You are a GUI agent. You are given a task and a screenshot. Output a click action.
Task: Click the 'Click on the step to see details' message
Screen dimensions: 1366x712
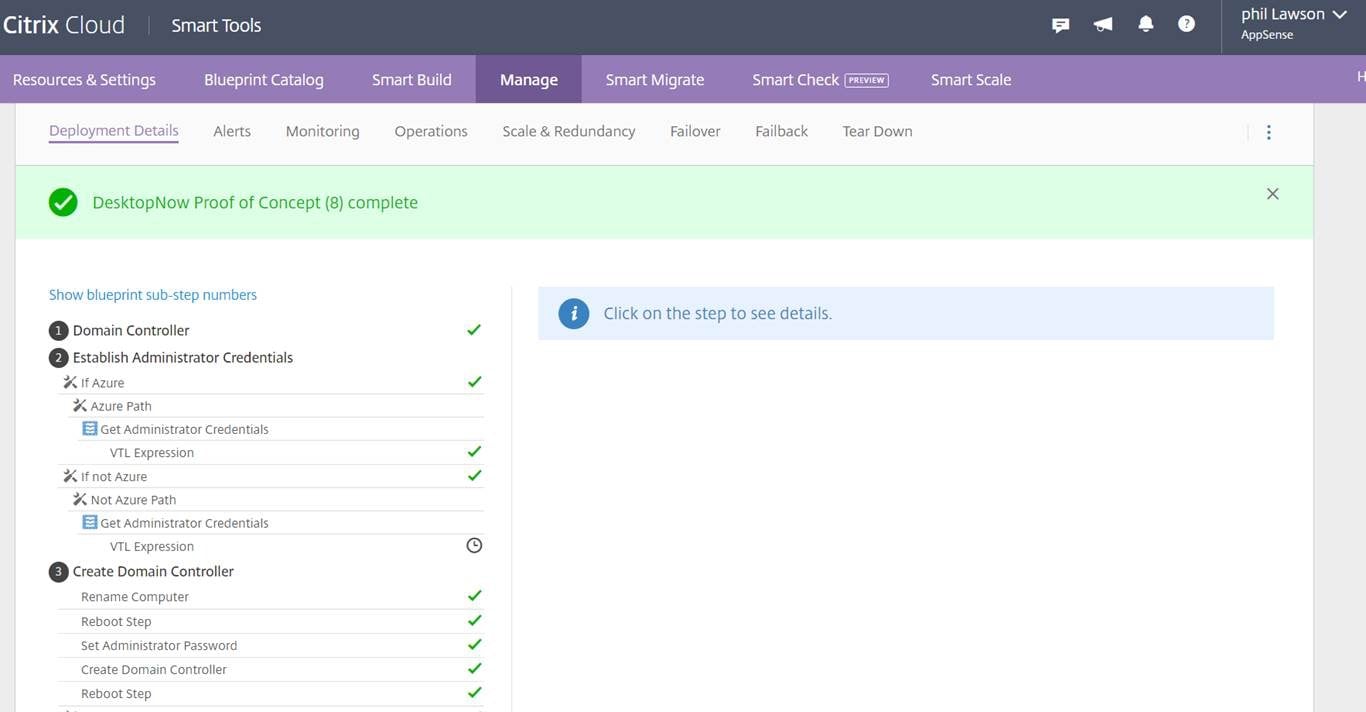717,314
